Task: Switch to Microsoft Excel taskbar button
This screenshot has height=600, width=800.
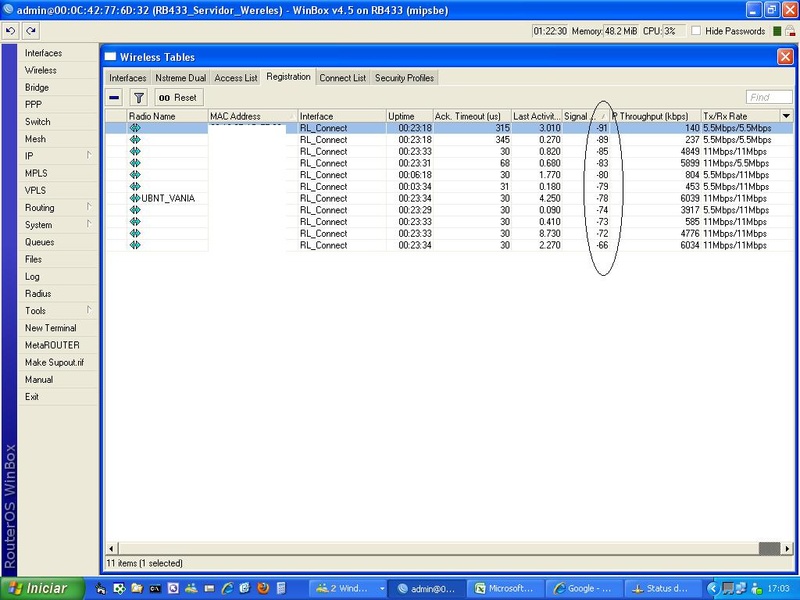Action: [x=505, y=588]
